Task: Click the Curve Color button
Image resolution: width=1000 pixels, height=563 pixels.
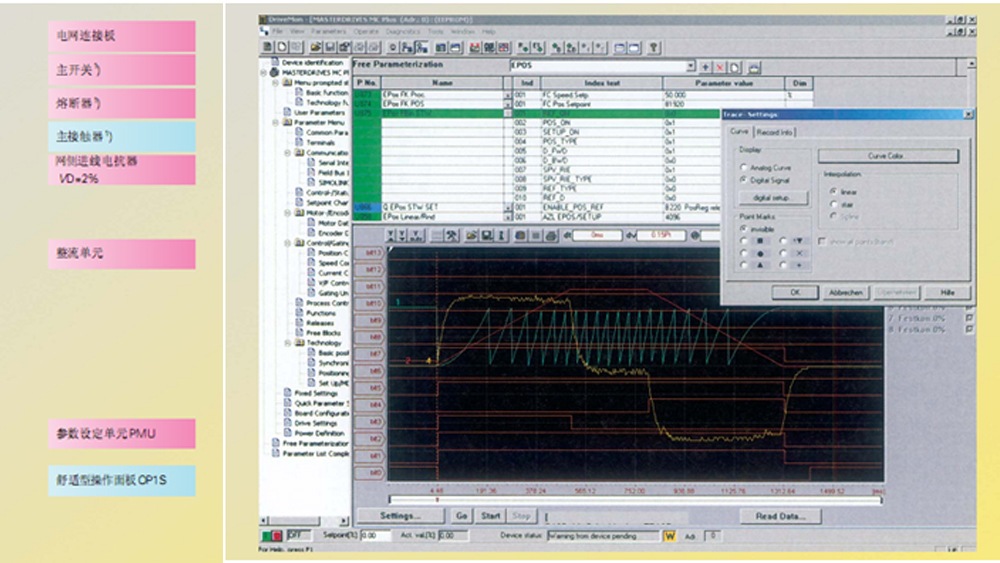Action: point(887,156)
